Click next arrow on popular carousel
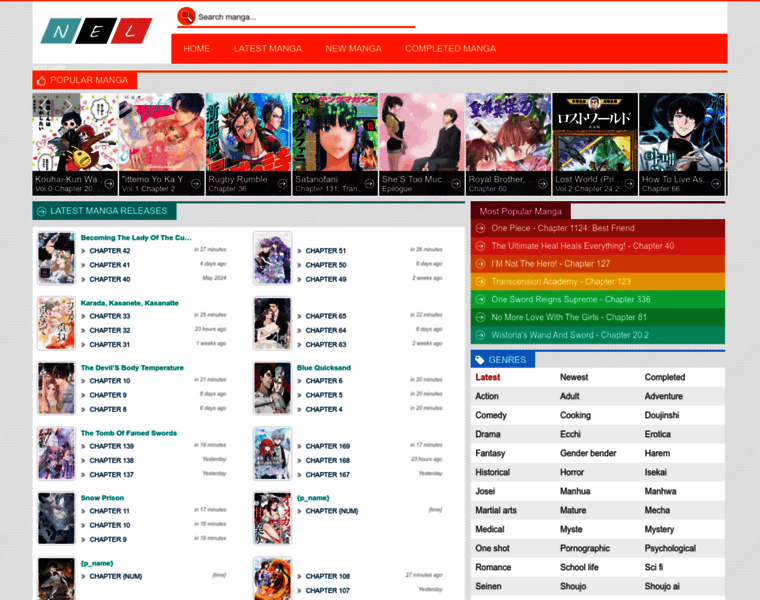The height and width of the screenshot is (600, 760). point(68,104)
